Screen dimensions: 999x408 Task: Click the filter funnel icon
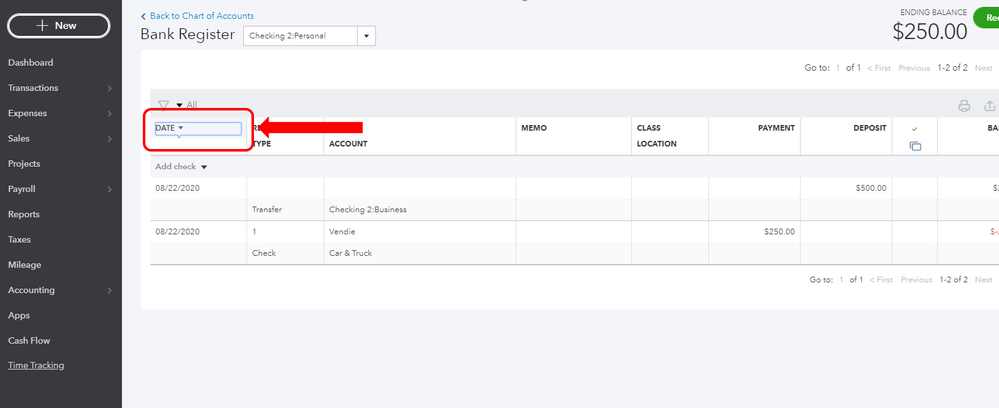tap(164, 105)
